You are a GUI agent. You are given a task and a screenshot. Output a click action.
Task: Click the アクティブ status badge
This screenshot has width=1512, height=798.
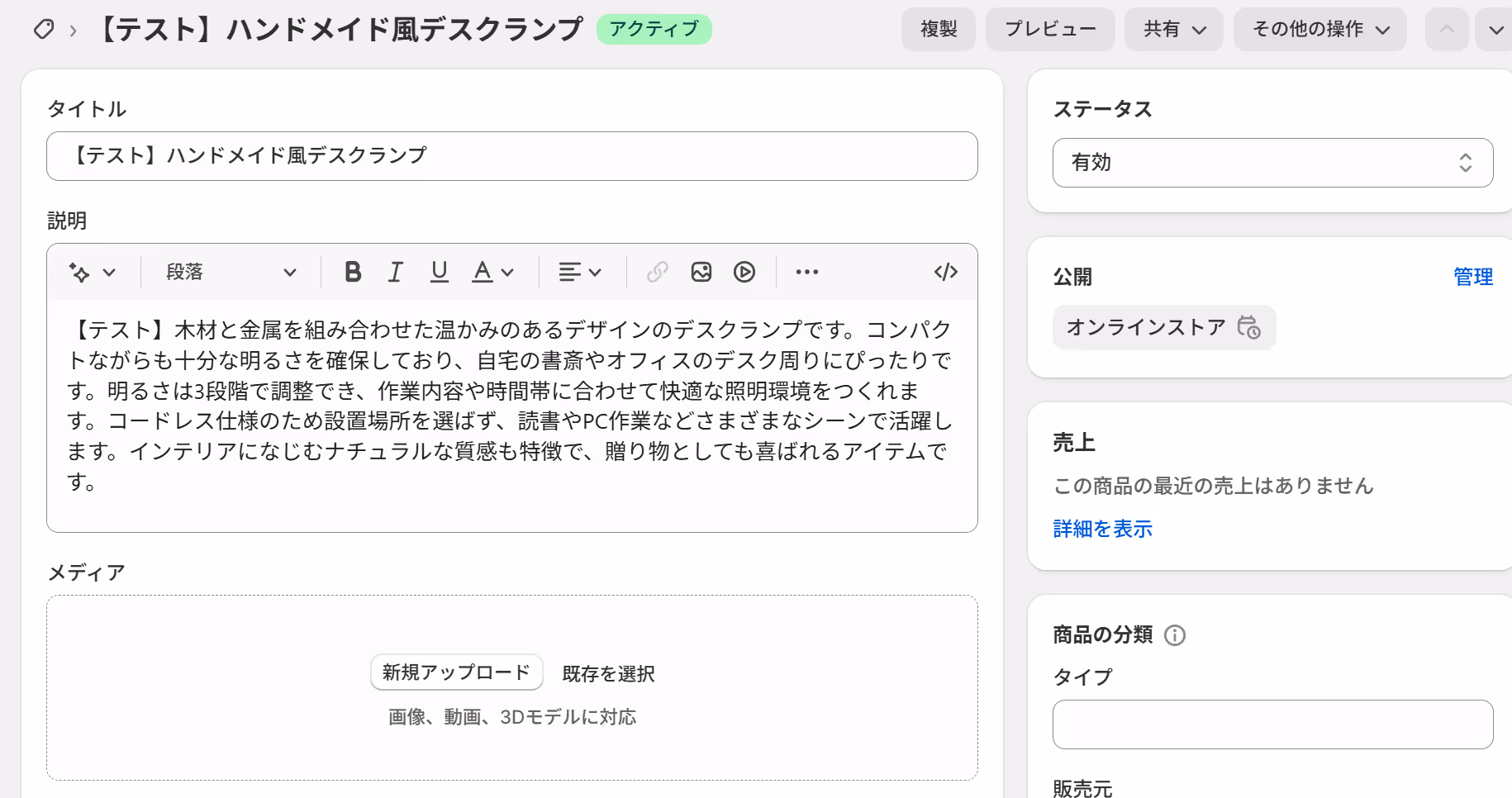tap(654, 30)
